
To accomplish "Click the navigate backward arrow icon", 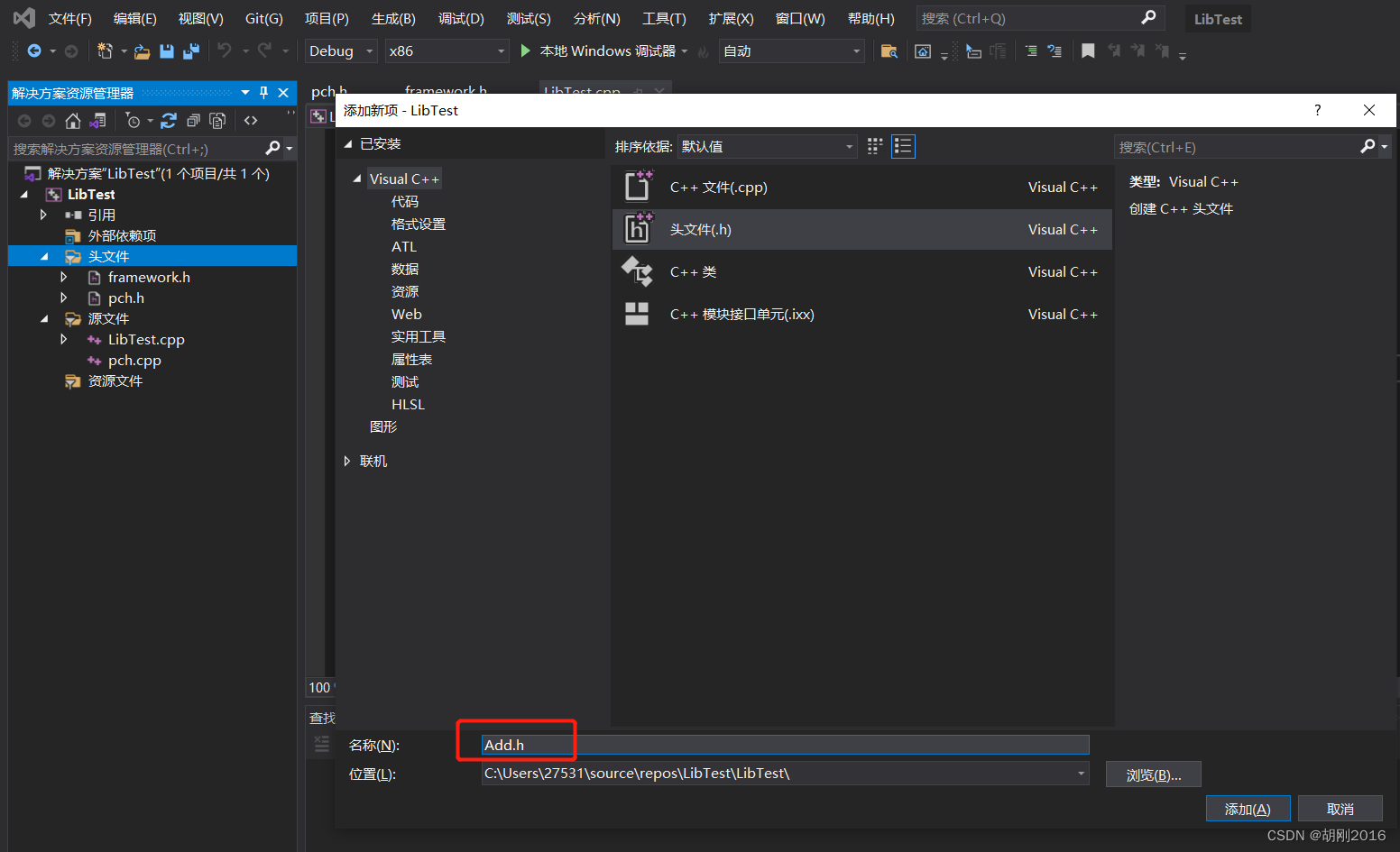I will coord(34,51).
